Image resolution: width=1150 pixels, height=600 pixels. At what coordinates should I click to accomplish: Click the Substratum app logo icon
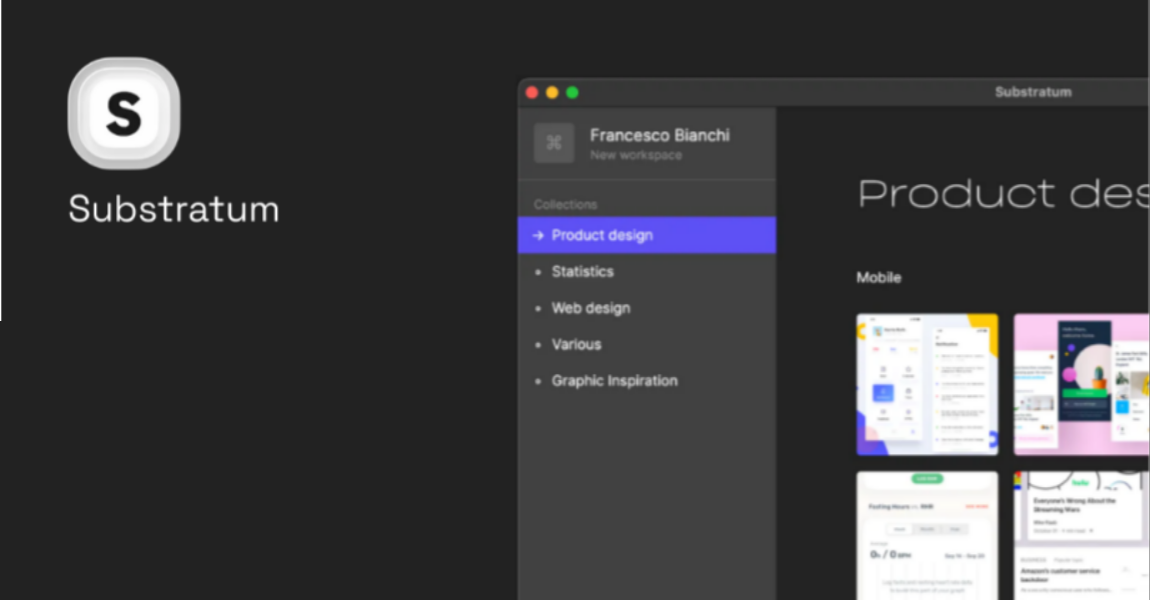(124, 114)
